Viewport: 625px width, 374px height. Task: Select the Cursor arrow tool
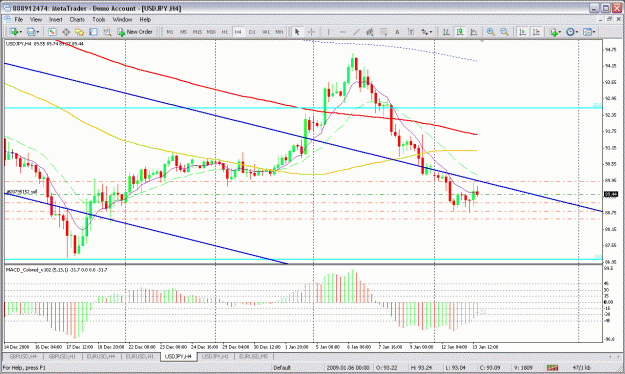[297, 32]
